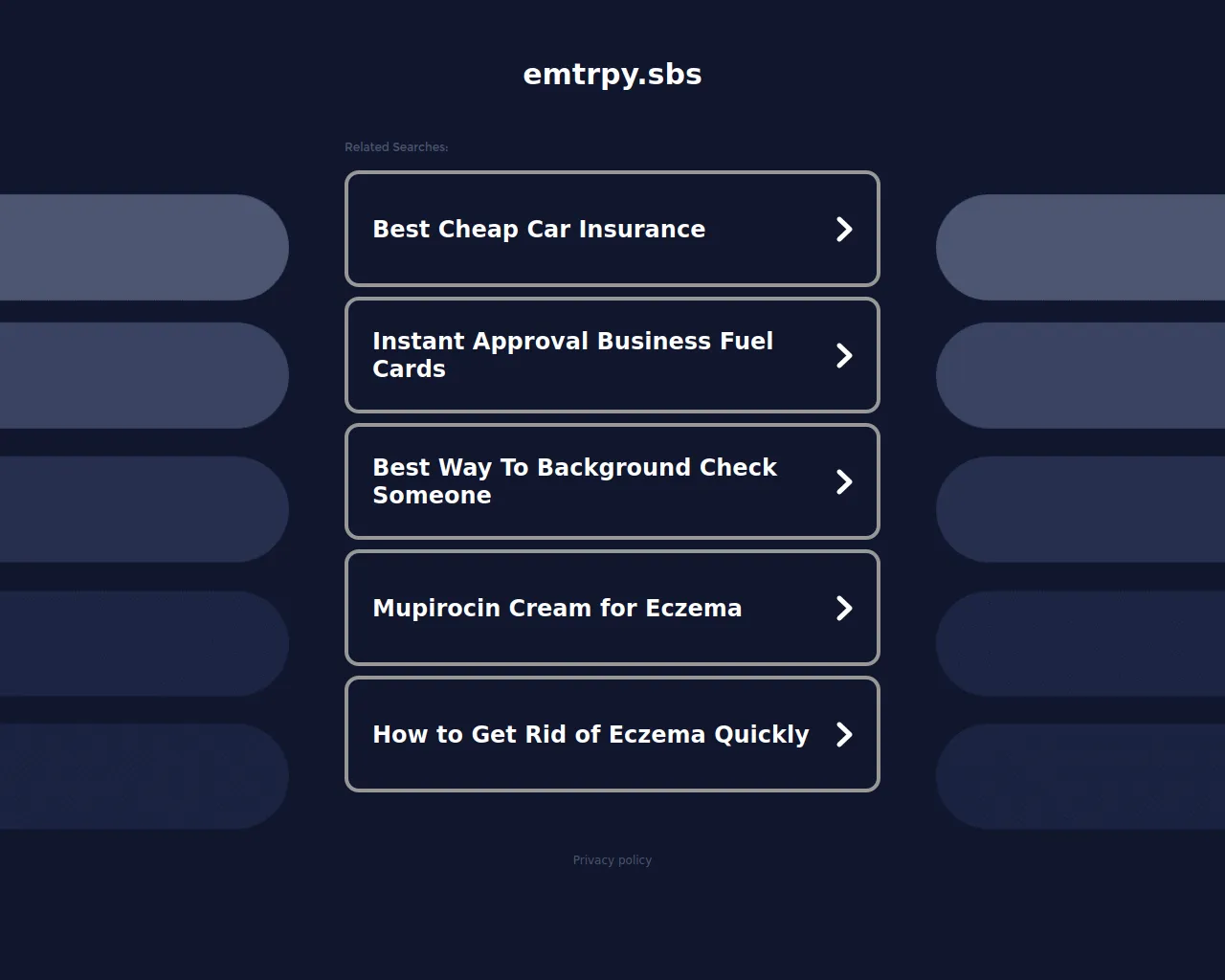Click the Related Searches label

coord(396,147)
